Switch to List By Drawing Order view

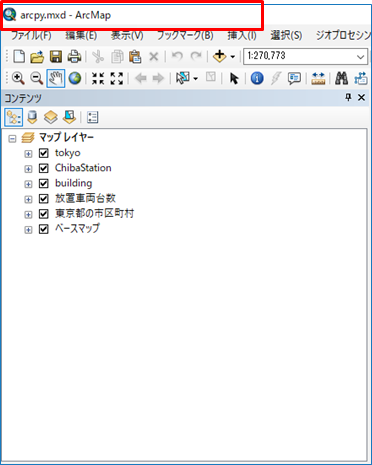(14, 117)
